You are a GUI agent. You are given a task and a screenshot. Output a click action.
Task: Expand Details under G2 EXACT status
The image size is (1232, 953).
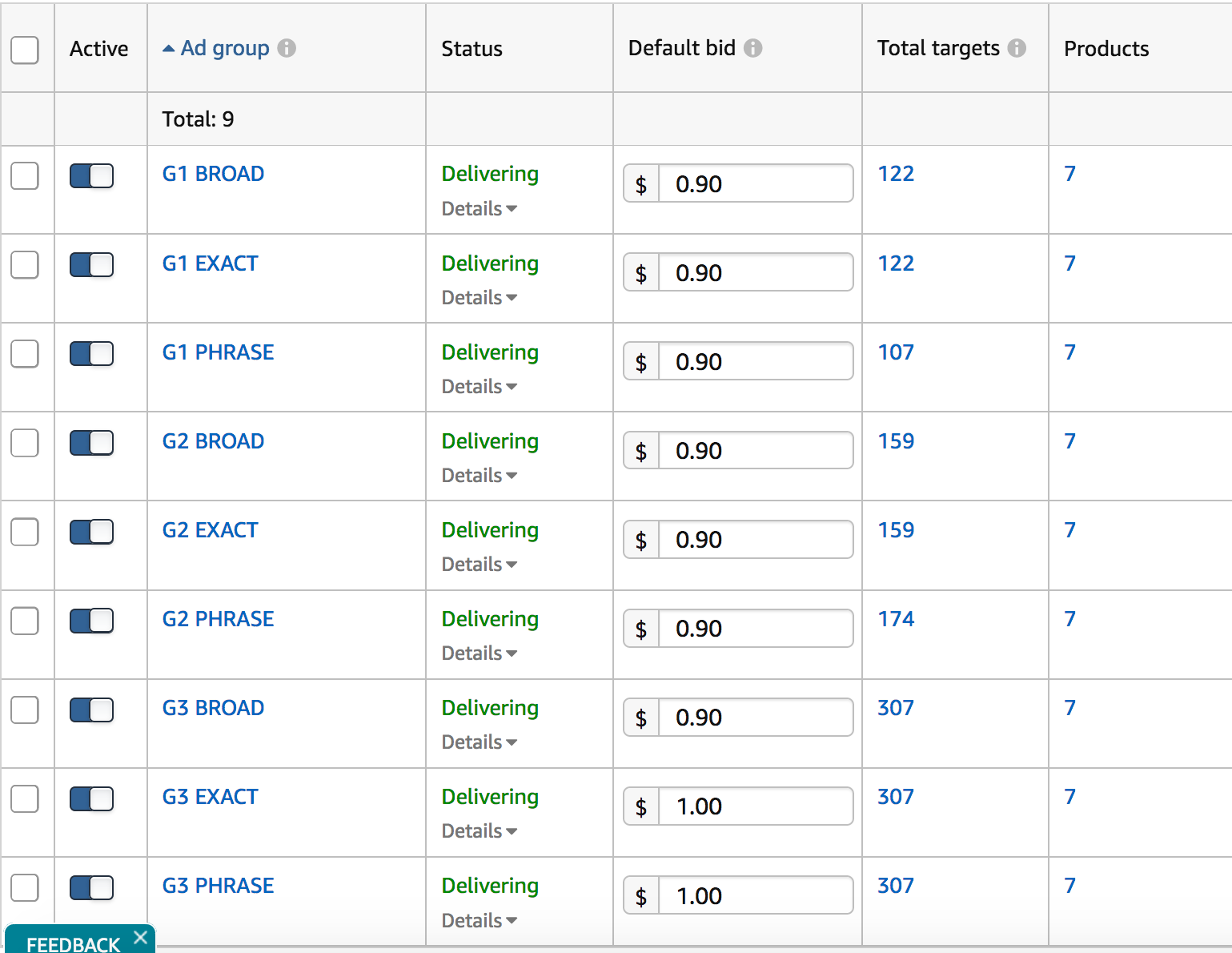pyautogui.click(x=480, y=565)
